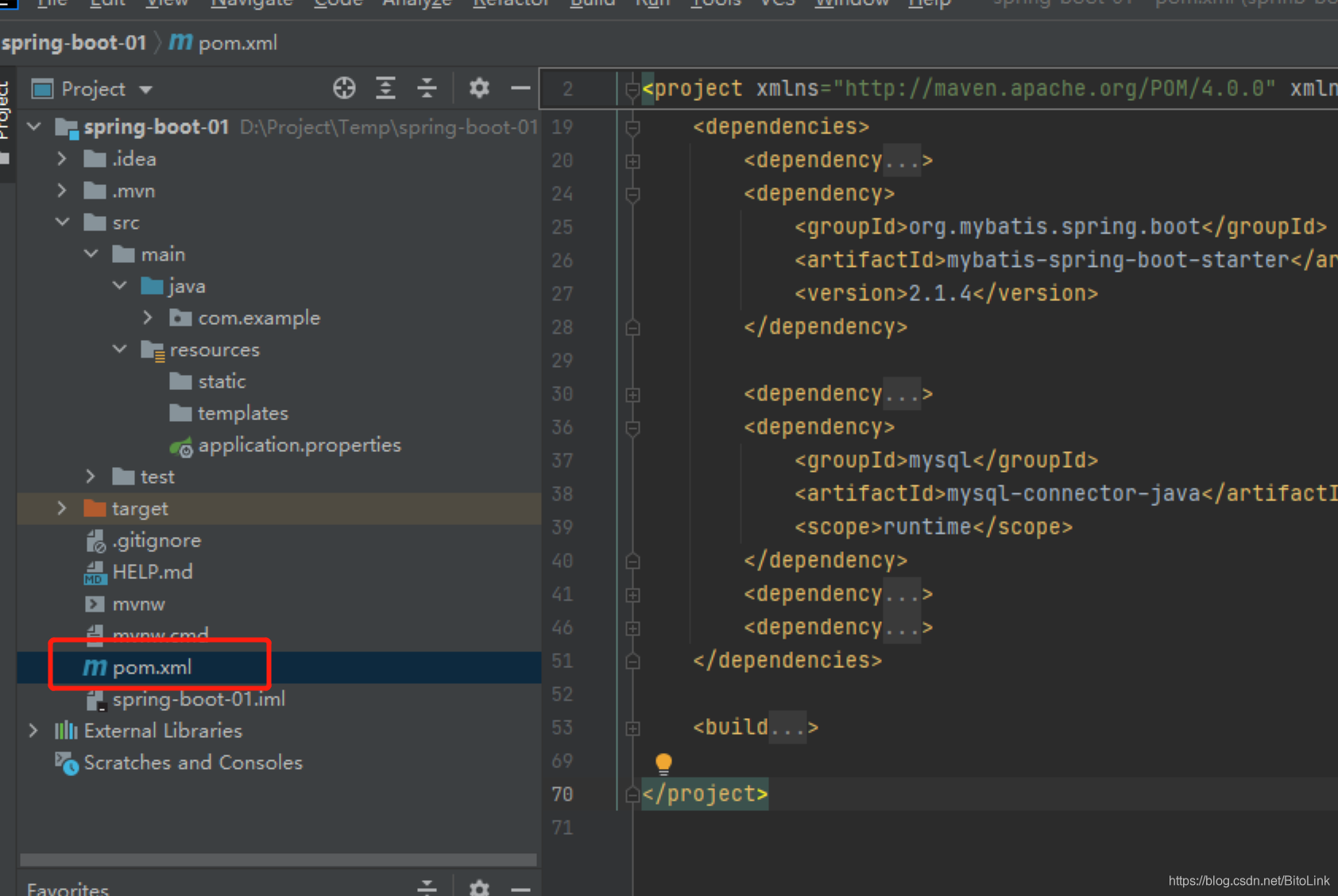The height and width of the screenshot is (896, 1338).
Task: Click mybatis-spring-boot-starter artifactId text
Action: pyautogui.click(x=1118, y=260)
